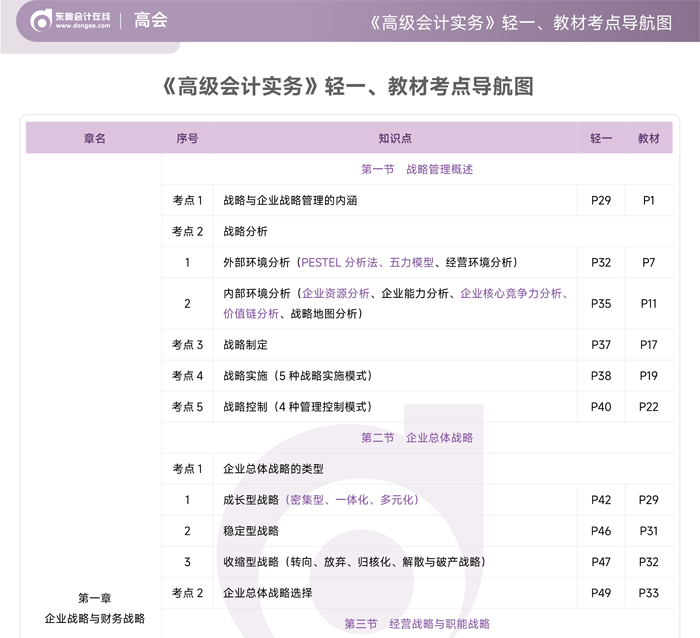The height and width of the screenshot is (638, 700).
Task: Click the 章名 column header
Action: [95, 138]
